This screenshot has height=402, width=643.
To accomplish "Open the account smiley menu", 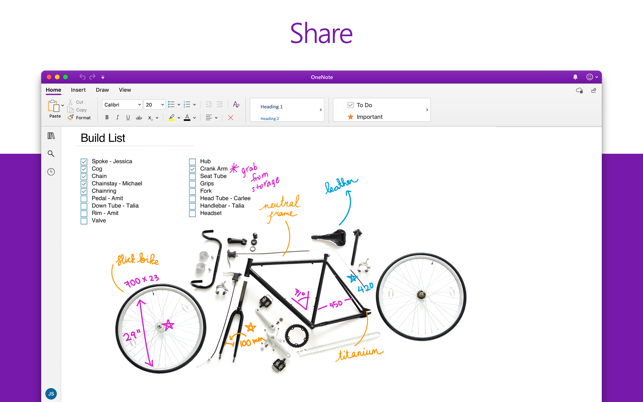I will [x=590, y=77].
